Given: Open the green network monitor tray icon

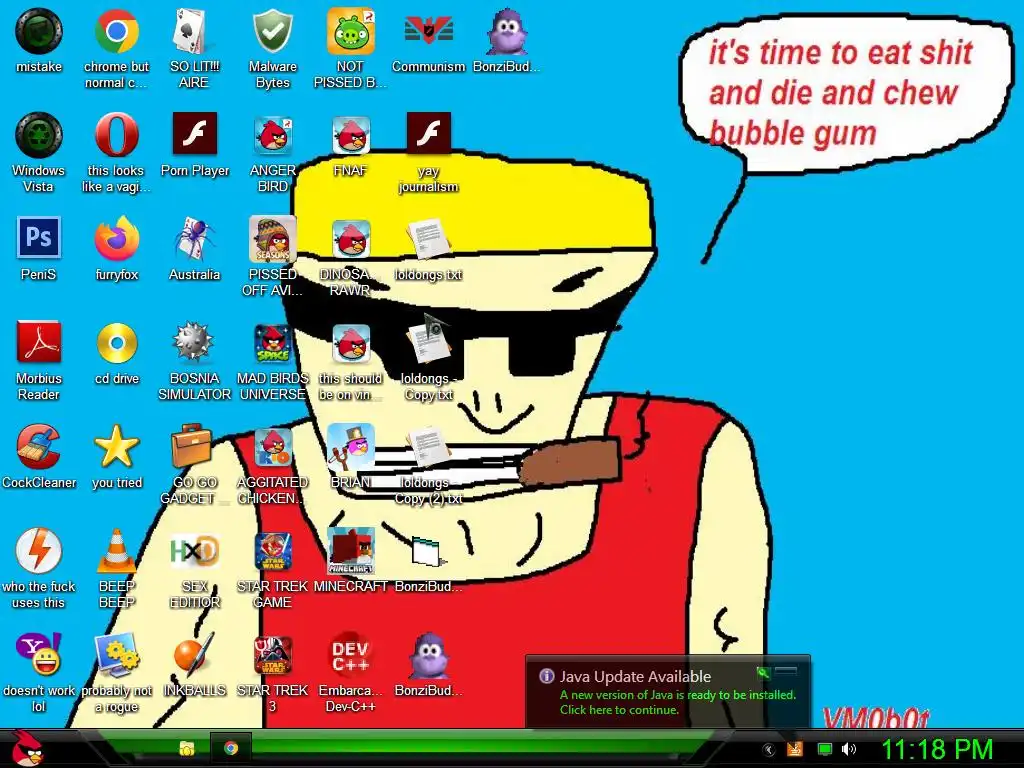Looking at the screenshot, I should coord(824,749).
